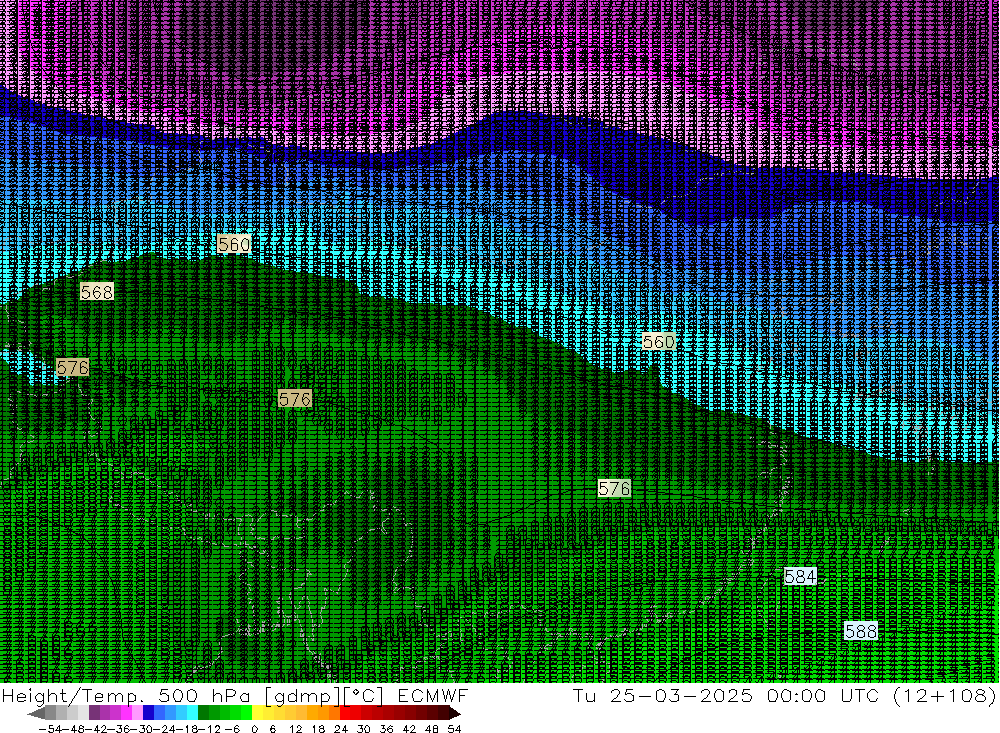This screenshot has width=1000, height=733.
Task: Click the '00:00 UTC' time text
Action: coord(824,695)
